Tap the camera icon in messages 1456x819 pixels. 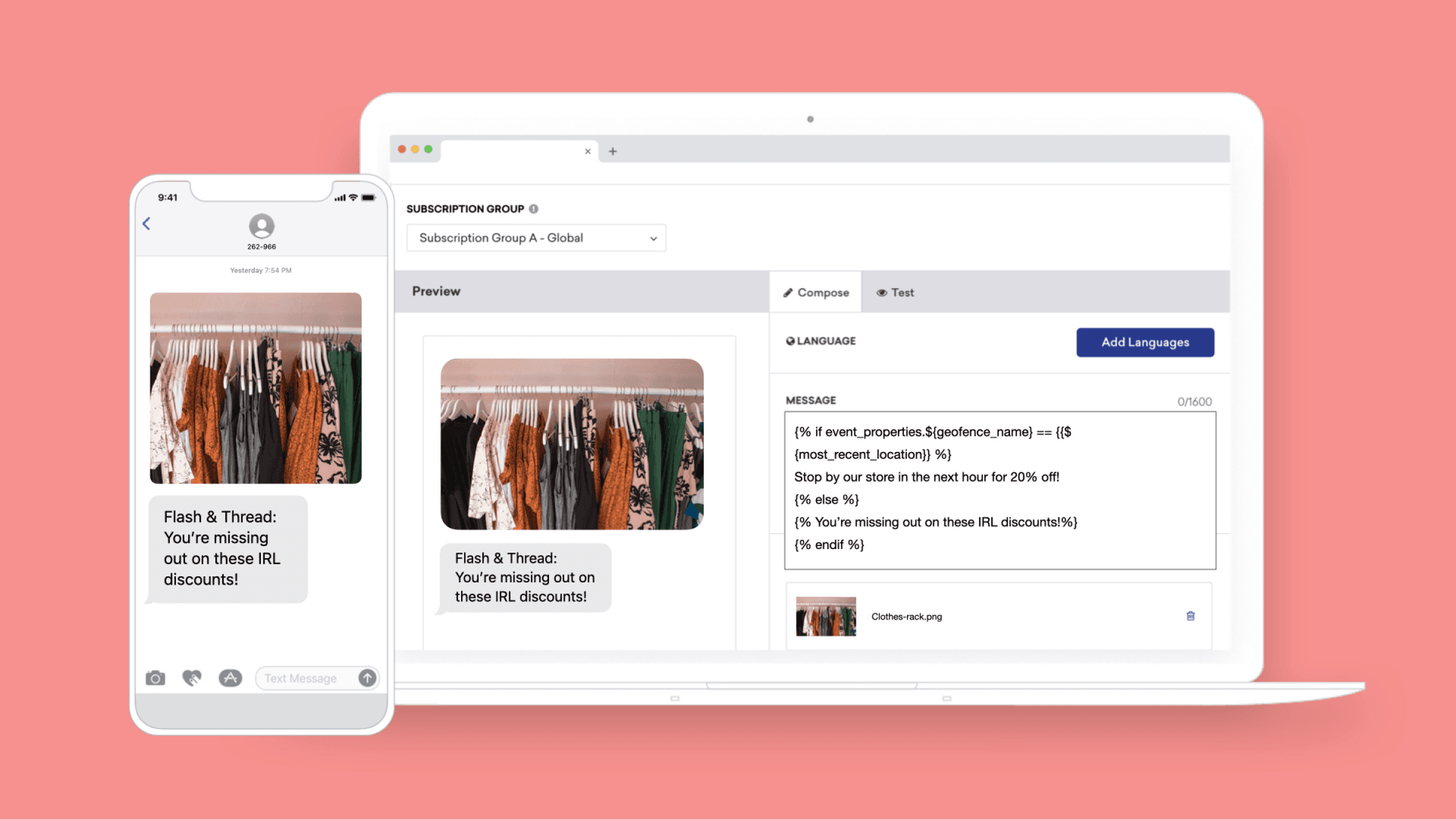pyautogui.click(x=155, y=678)
